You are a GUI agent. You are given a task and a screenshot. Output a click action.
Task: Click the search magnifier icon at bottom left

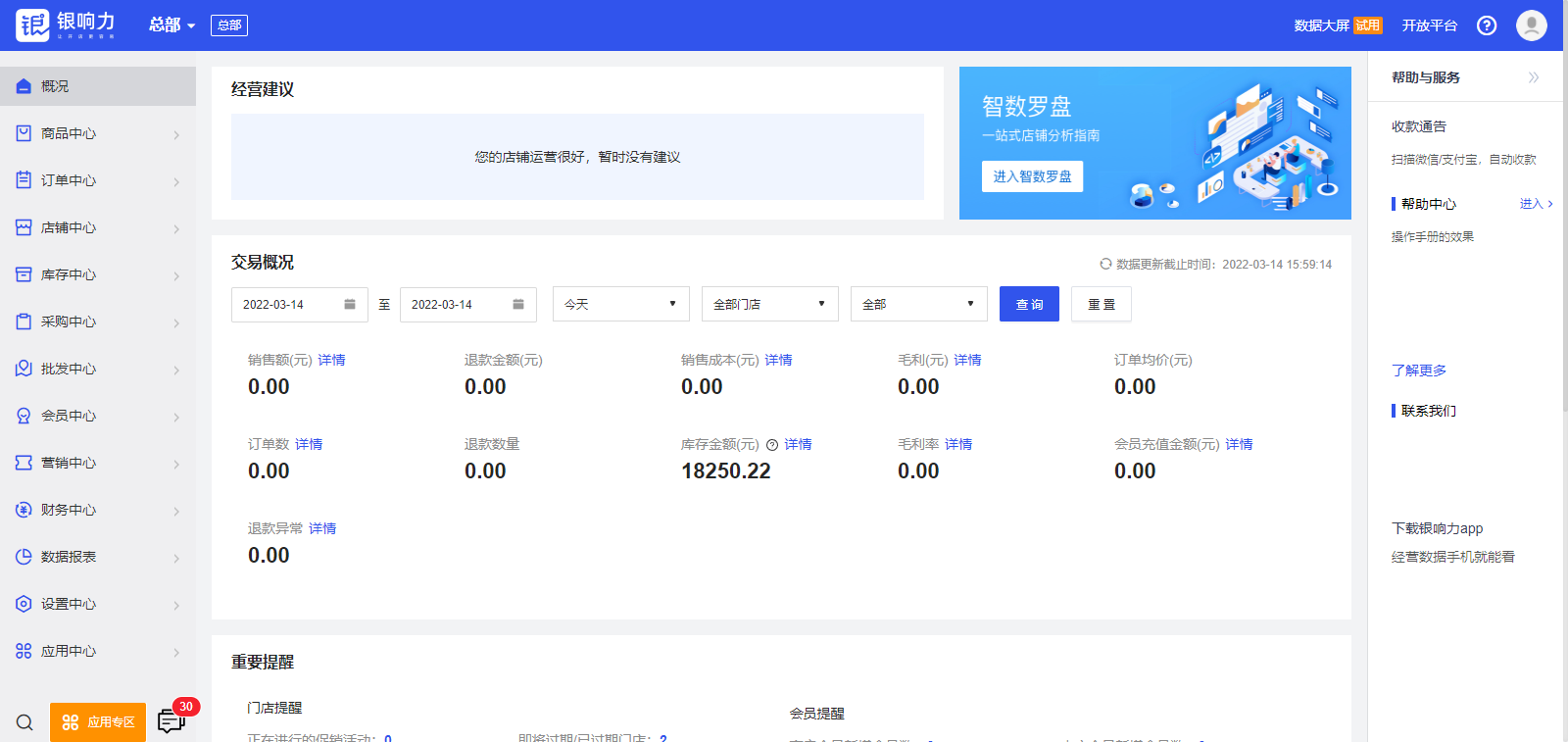click(x=24, y=722)
